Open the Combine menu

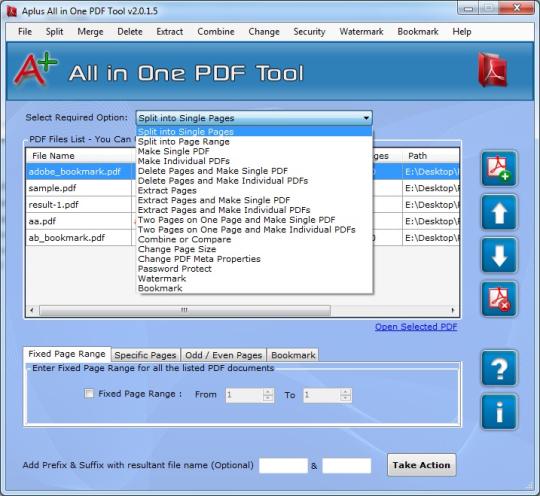[x=216, y=32]
